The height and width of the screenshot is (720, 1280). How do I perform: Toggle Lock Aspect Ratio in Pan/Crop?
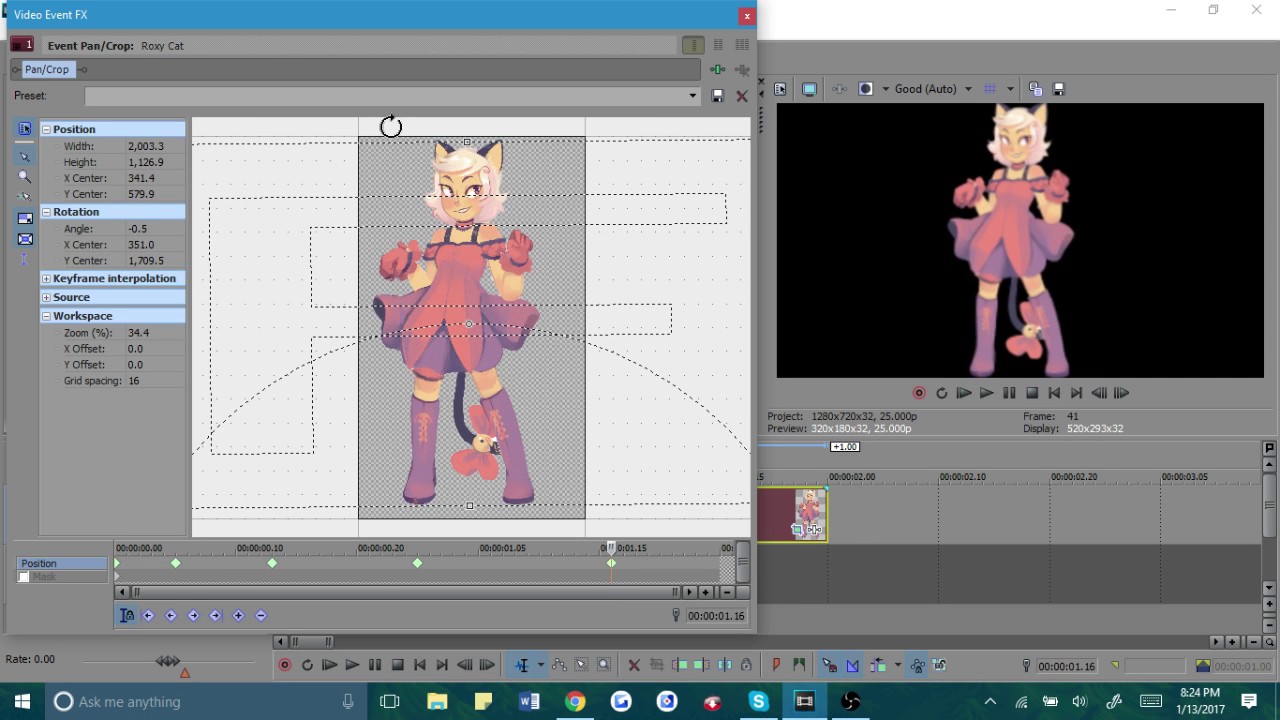pyautogui.click(x=25, y=218)
